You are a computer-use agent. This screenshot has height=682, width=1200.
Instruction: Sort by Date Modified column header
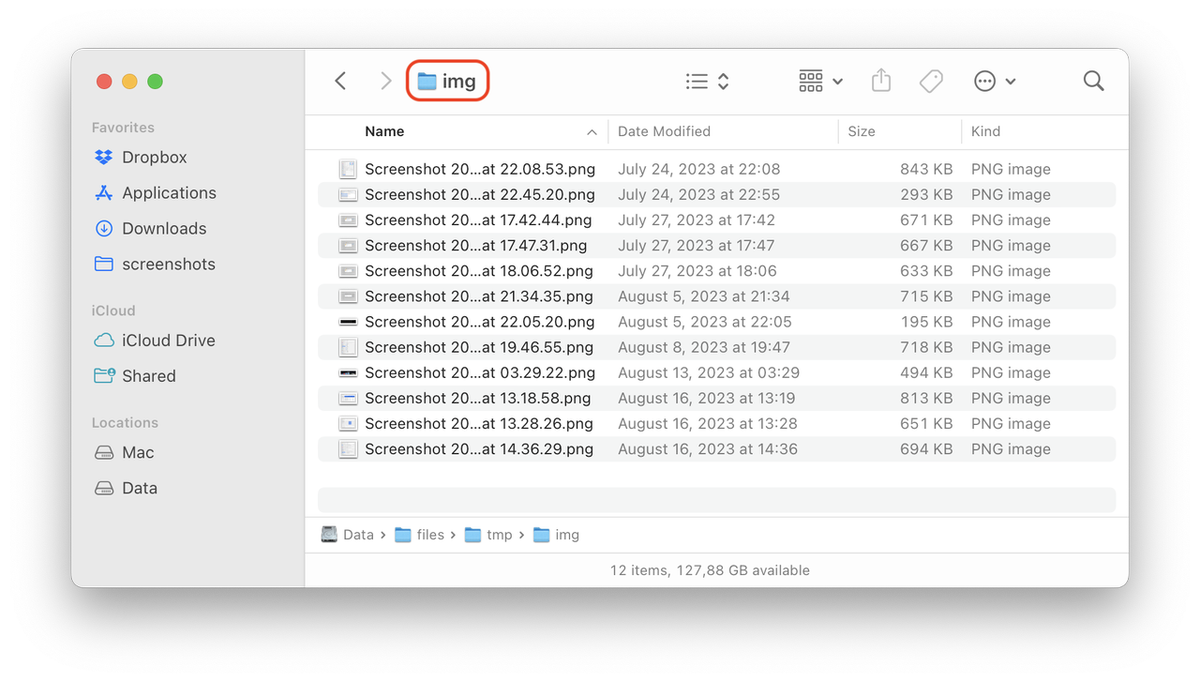(x=664, y=131)
